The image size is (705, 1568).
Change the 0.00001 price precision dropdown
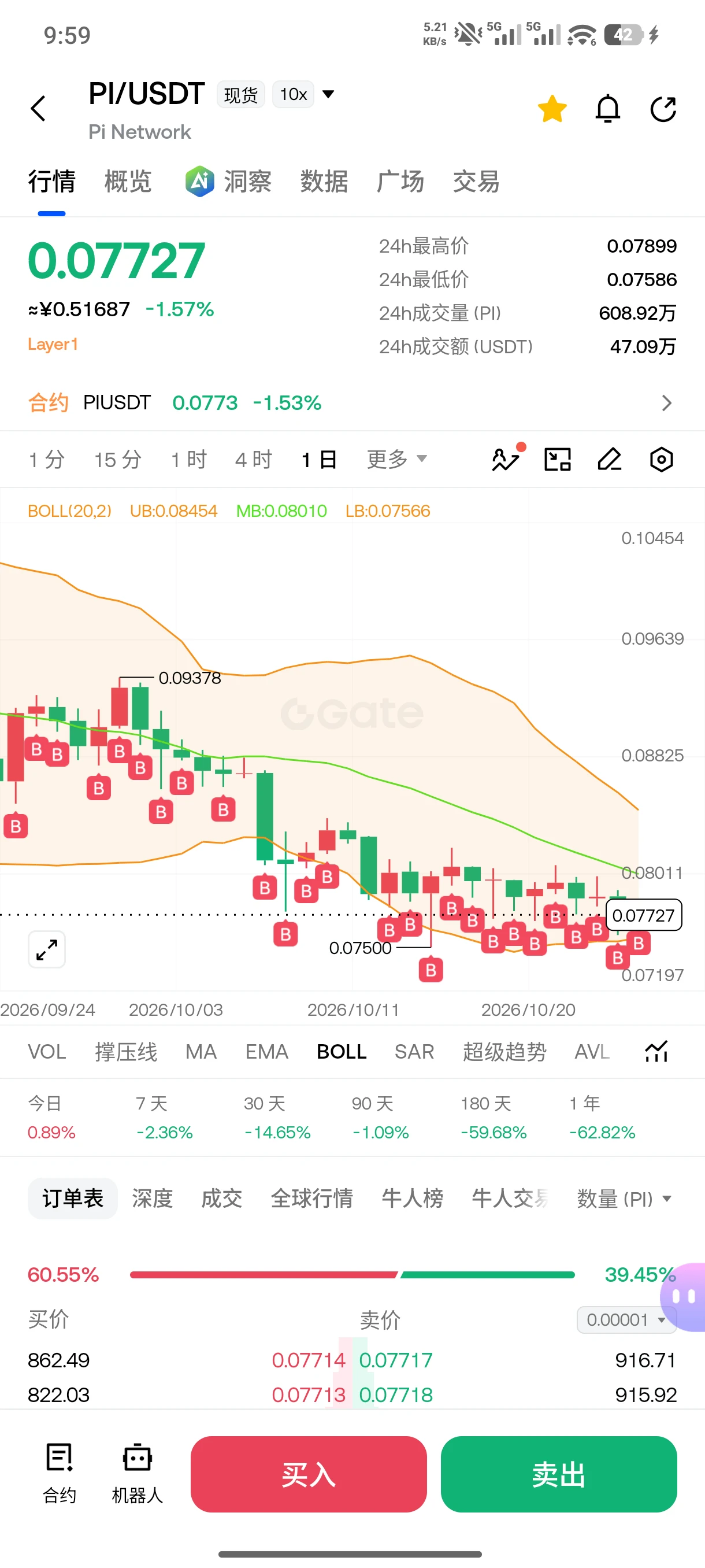pyautogui.click(x=626, y=1319)
